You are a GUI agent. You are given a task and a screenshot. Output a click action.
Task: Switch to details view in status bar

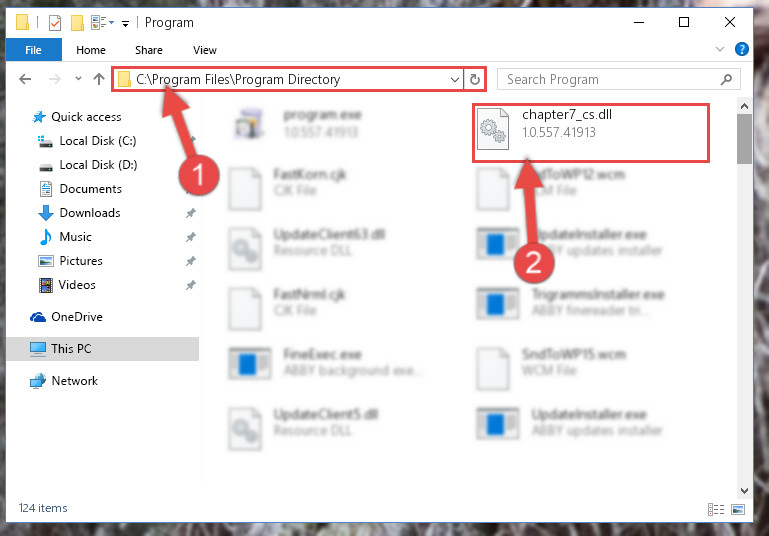pyautogui.click(x=716, y=510)
